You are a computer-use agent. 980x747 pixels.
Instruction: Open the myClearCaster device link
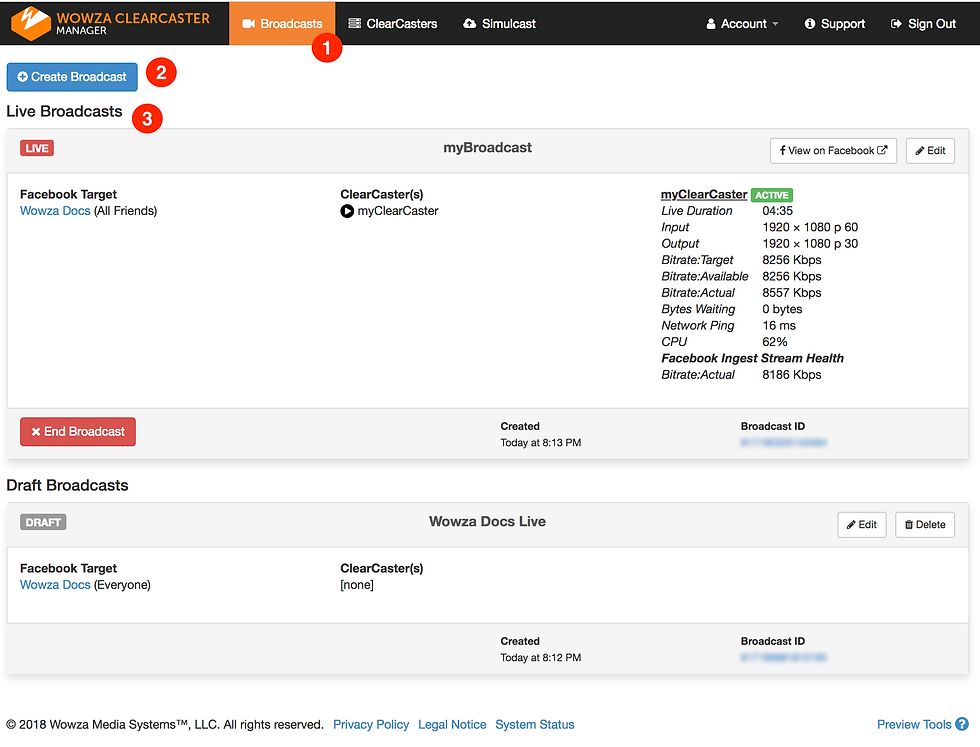coord(704,194)
